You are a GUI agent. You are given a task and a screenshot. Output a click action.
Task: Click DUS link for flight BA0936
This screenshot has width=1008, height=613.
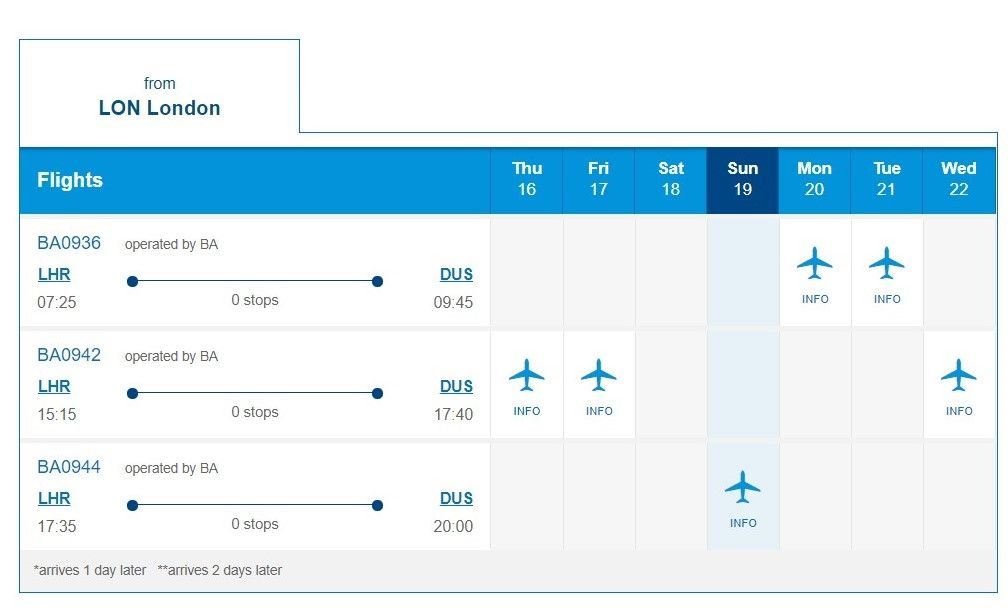(456, 274)
